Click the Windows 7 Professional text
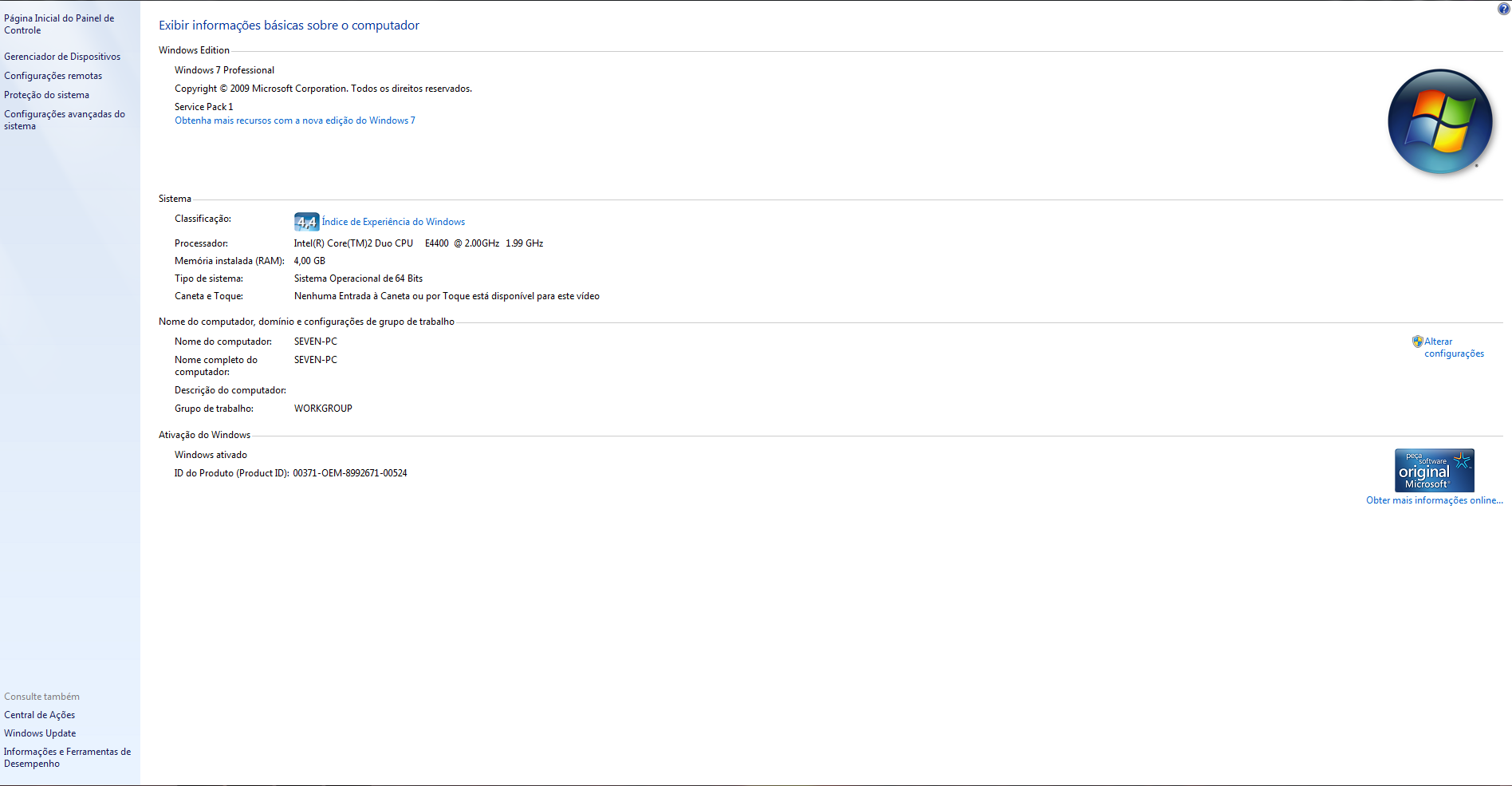 [x=224, y=70]
